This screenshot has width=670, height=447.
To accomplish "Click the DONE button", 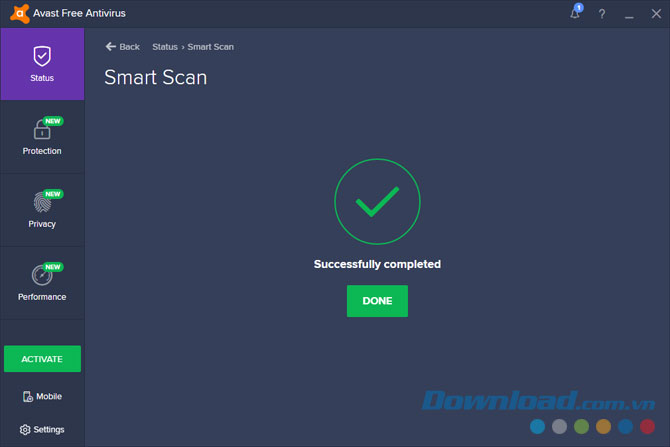I will click(377, 301).
